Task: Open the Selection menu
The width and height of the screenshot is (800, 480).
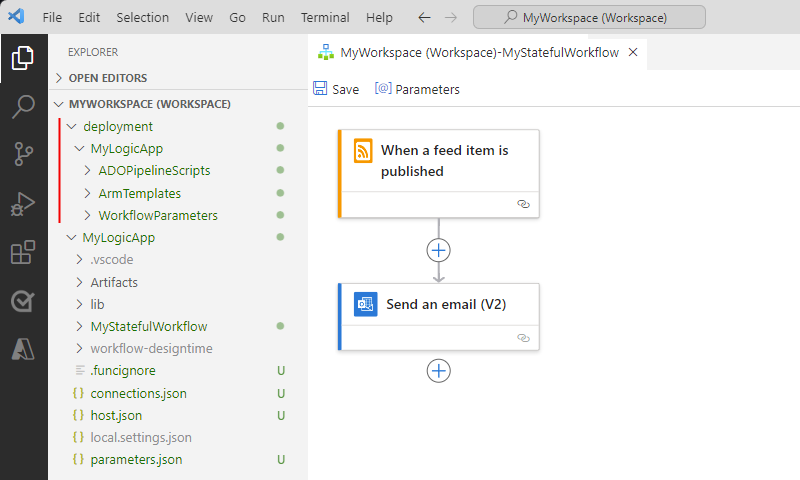Action: 142,18
